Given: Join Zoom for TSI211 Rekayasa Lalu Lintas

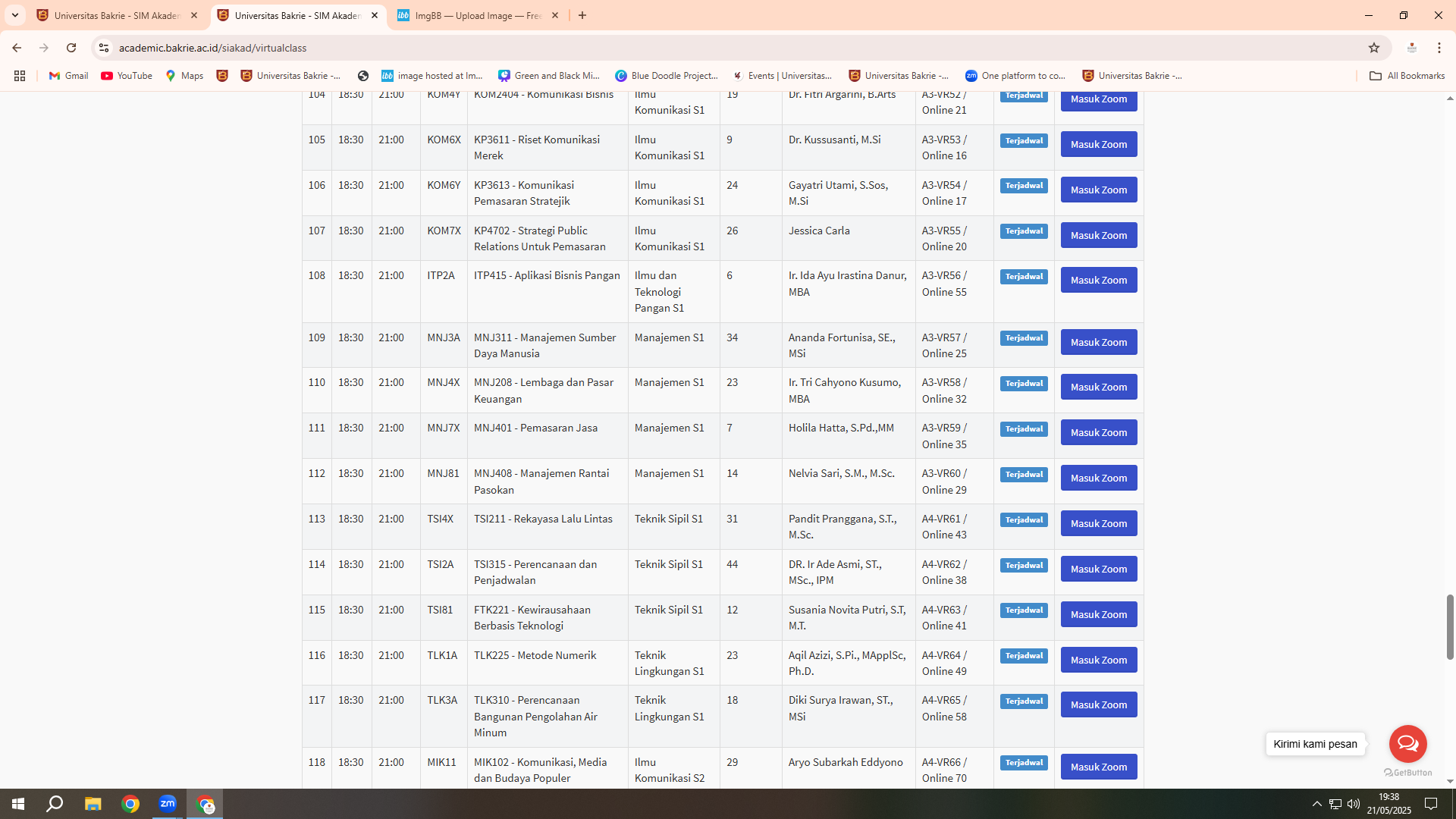Looking at the screenshot, I should (1099, 523).
